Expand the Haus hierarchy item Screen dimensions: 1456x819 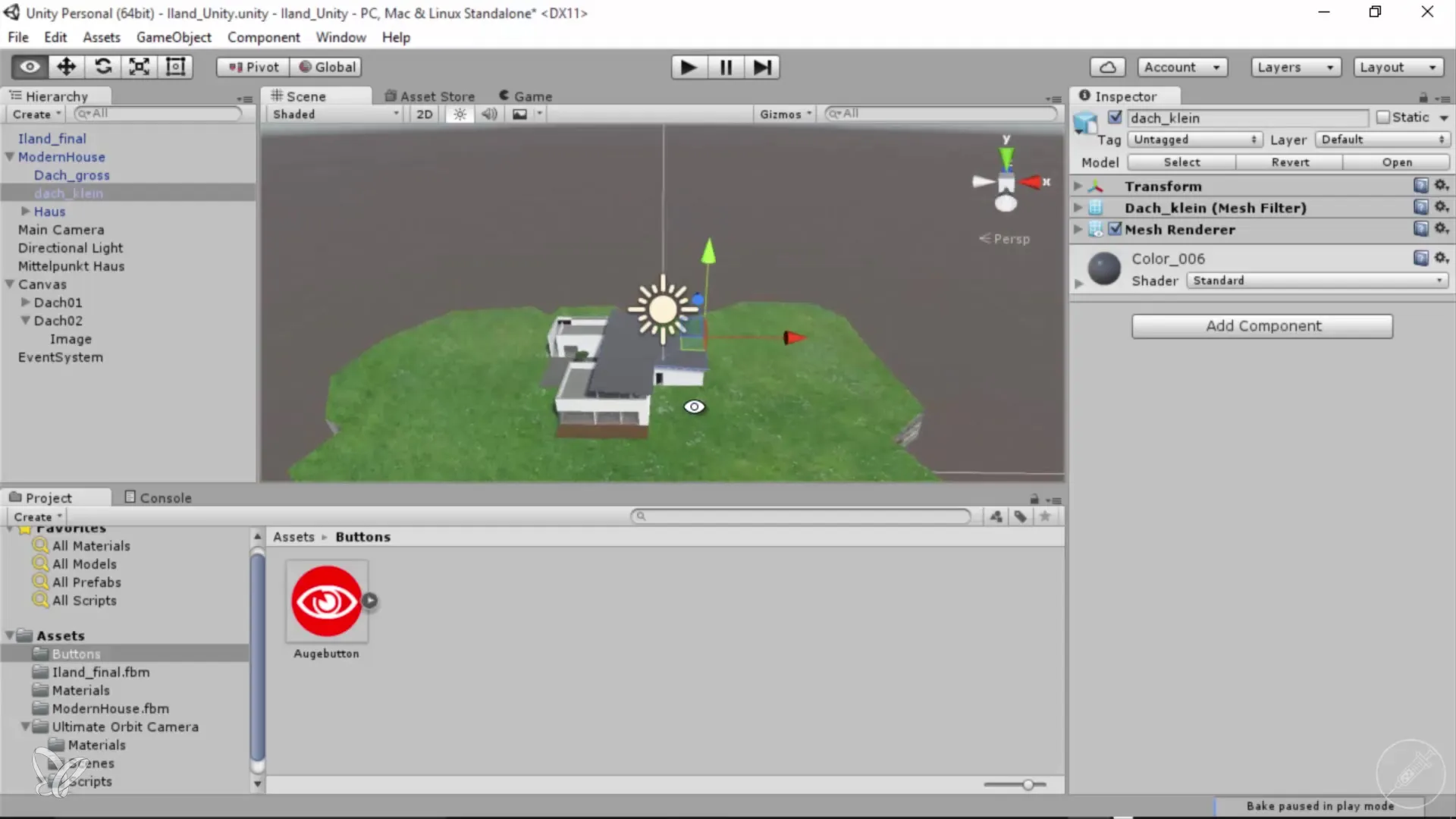click(x=25, y=212)
